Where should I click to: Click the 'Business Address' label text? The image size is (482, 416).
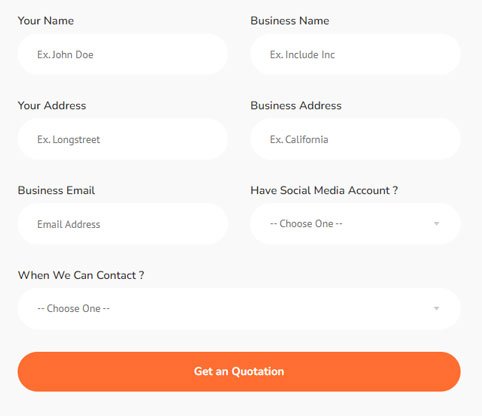point(296,106)
